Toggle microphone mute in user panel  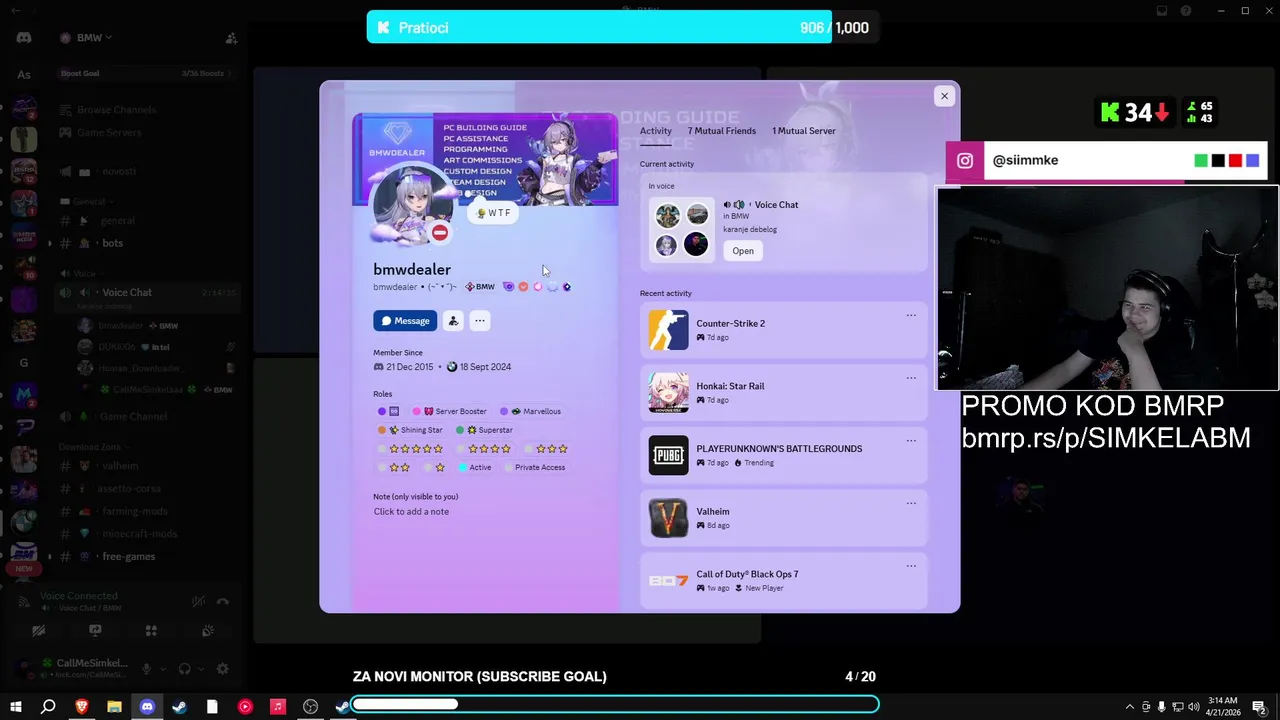coord(147,669)
